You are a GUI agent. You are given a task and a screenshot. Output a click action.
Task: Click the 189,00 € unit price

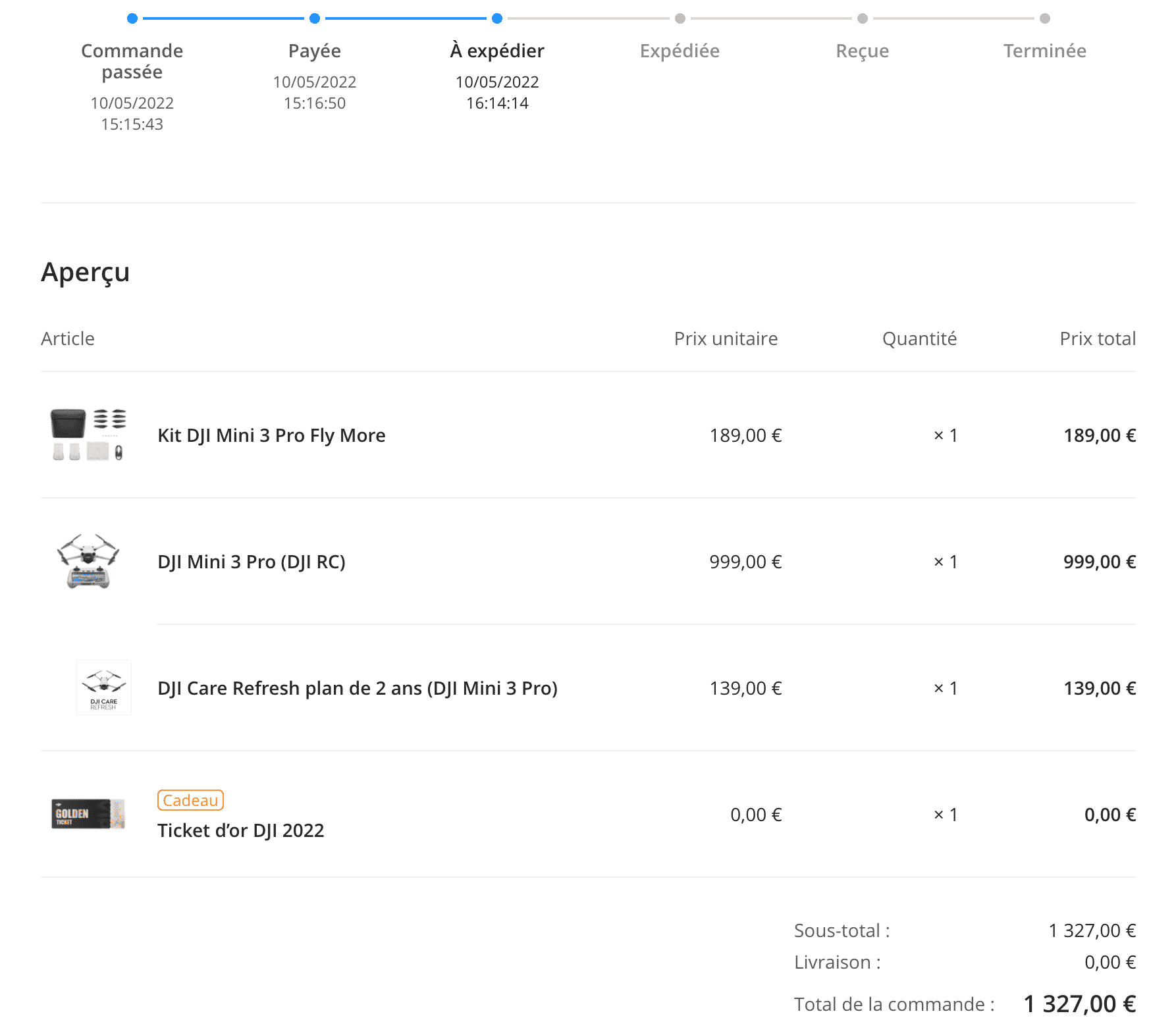[x=745, y=435]
